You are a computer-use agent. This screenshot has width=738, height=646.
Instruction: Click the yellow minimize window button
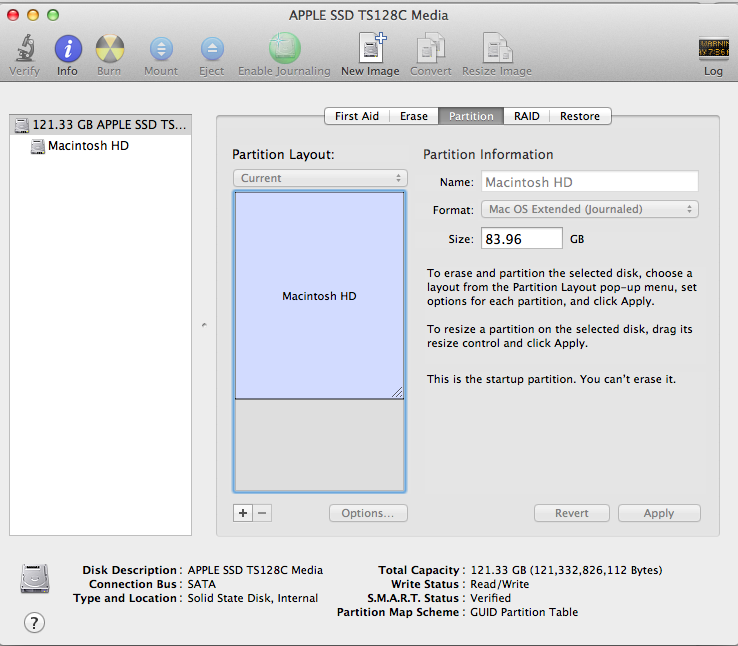point(33,15)
